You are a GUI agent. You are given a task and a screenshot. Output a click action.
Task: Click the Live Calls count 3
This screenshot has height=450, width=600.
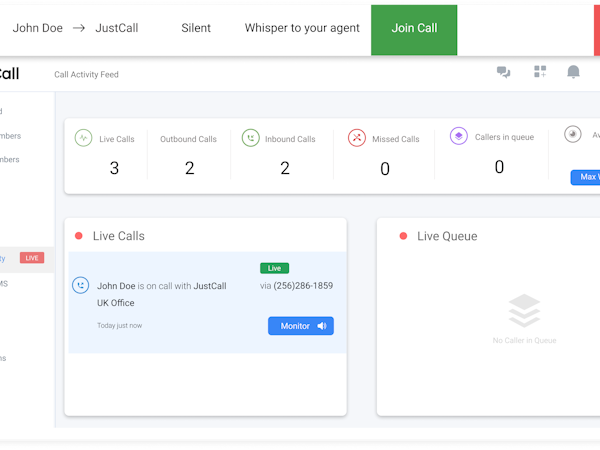[114, 168]
